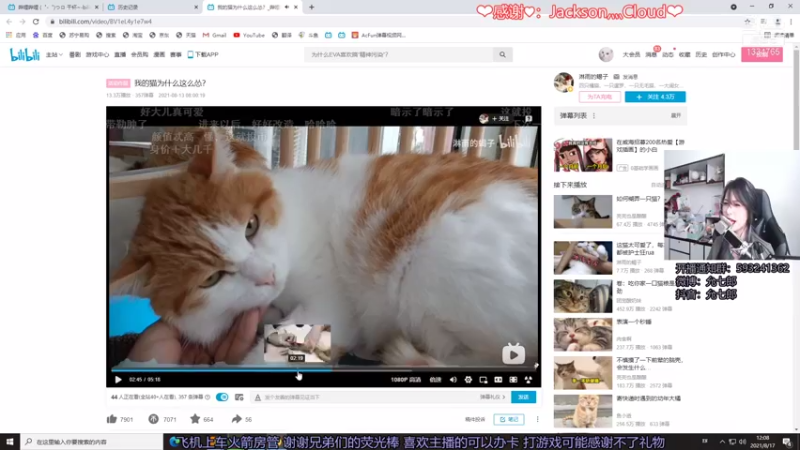Click into bilibili search box
Screen dimensions: 800x450
(398, 55)
